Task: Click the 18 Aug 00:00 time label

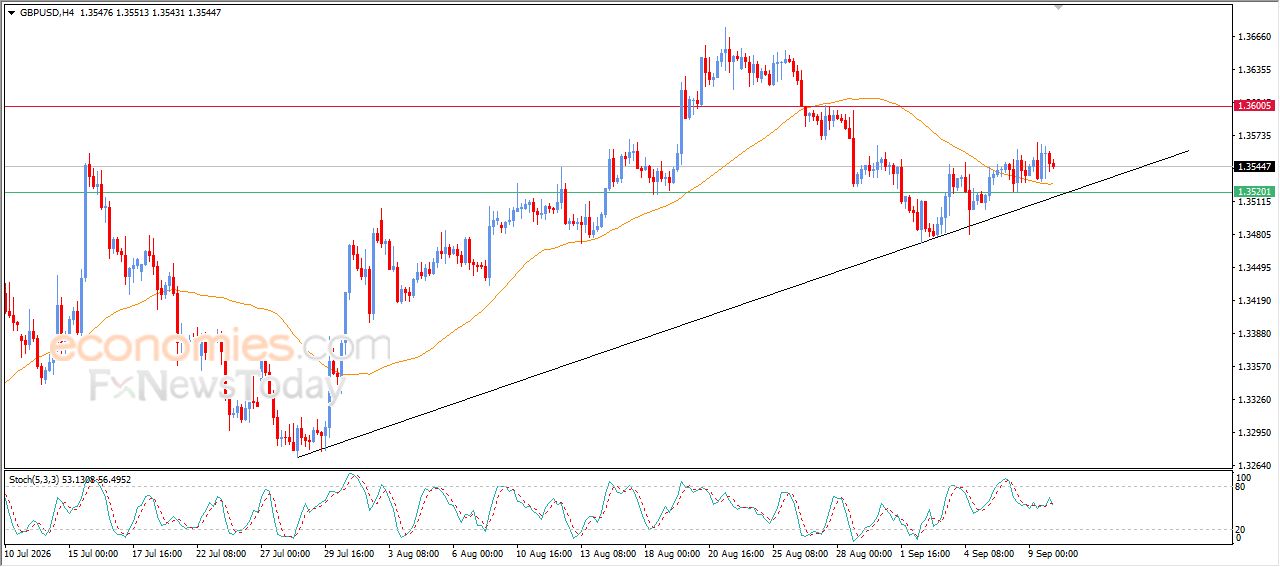Action: (x=672, y=553)
